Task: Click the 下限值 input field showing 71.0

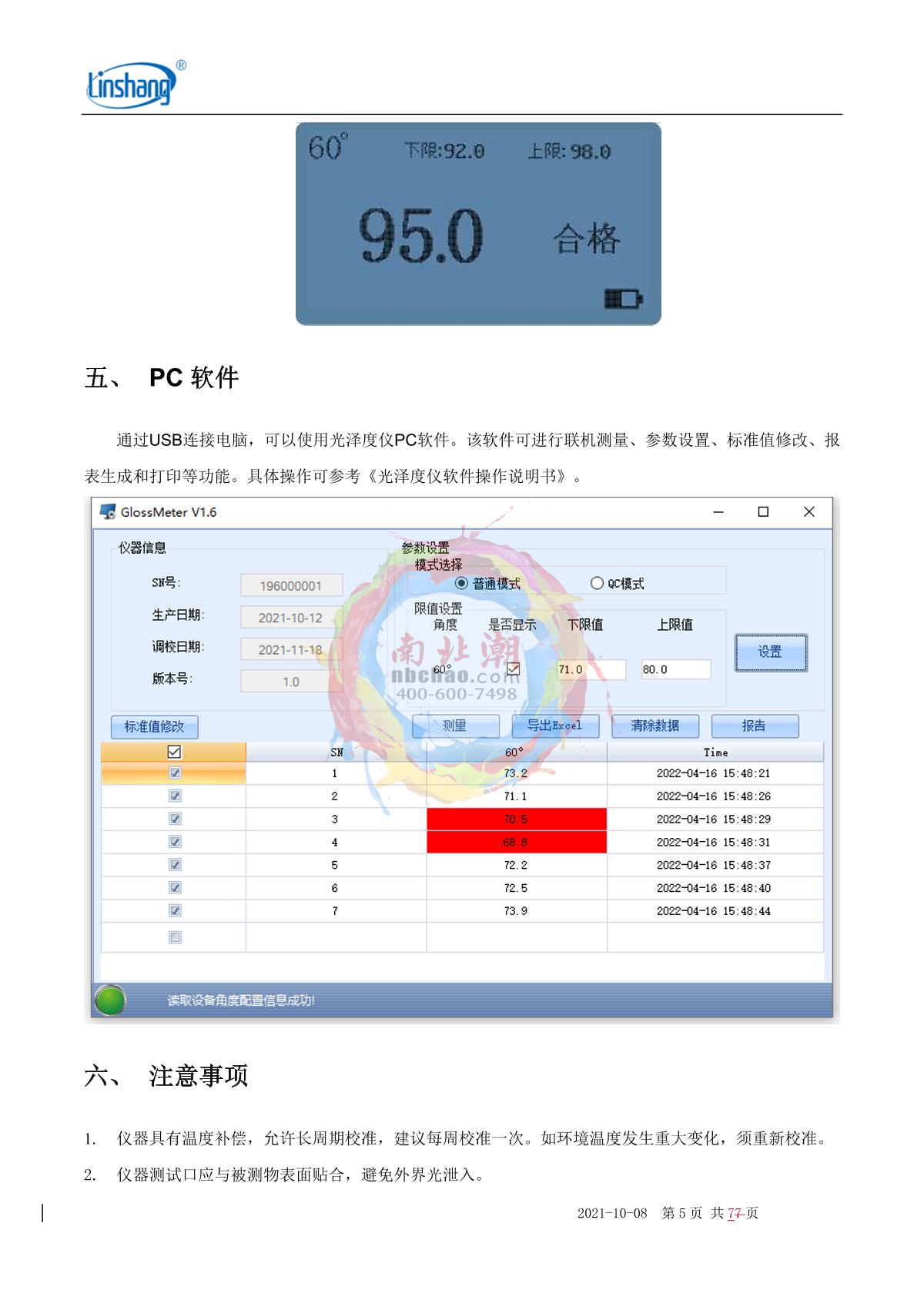Action: tap(591, 669)
